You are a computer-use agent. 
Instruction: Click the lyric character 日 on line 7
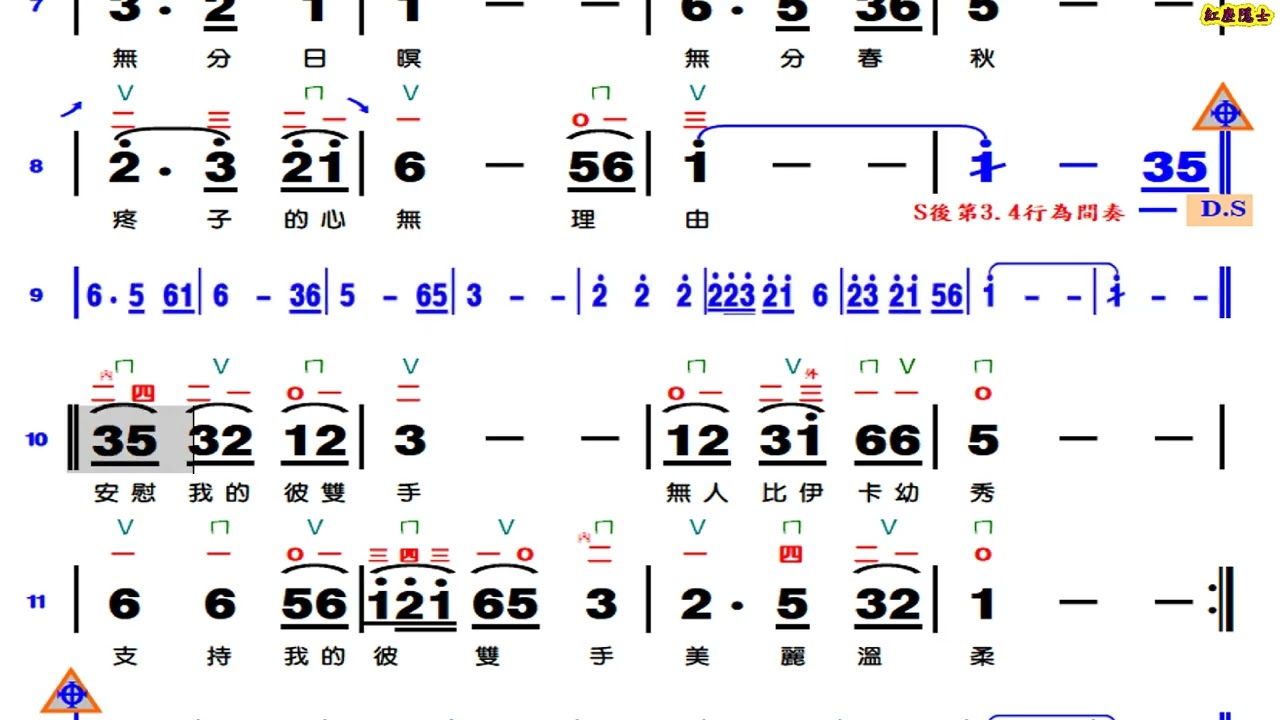(314, 59)
